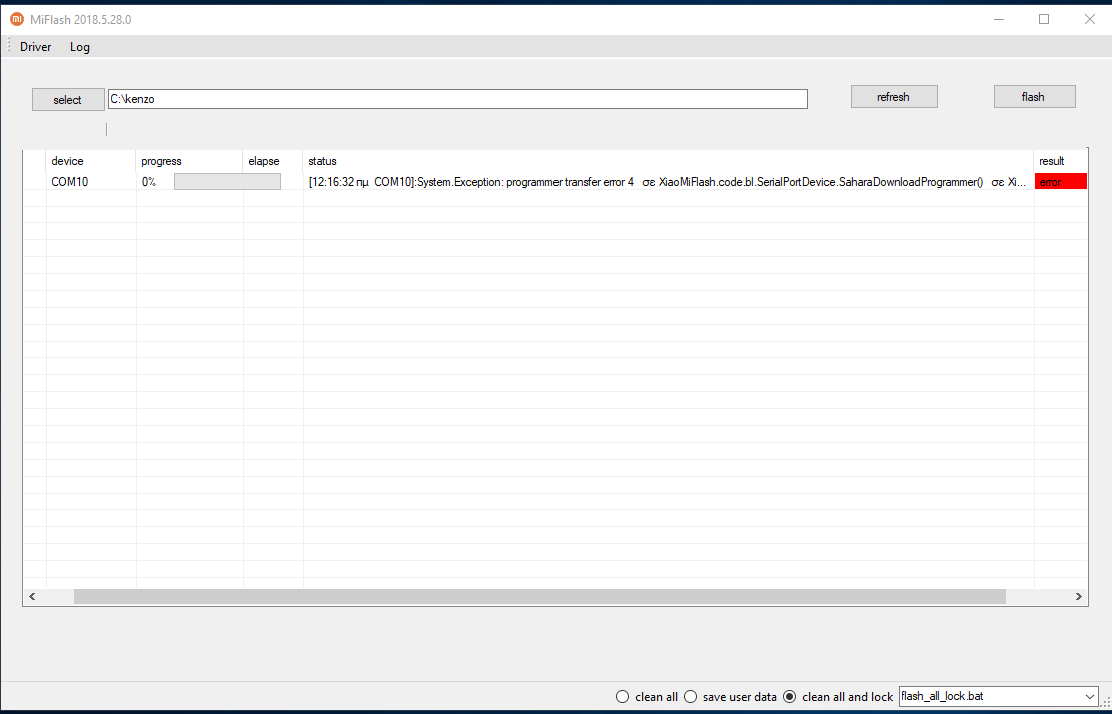Click the flash button
The image size is (1112, 714).
[1034, 97]
